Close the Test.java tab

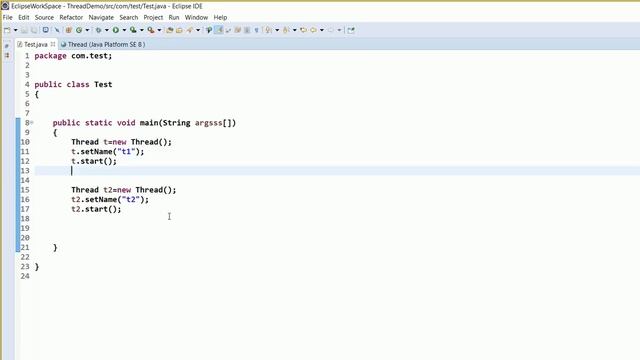[53, 44]
